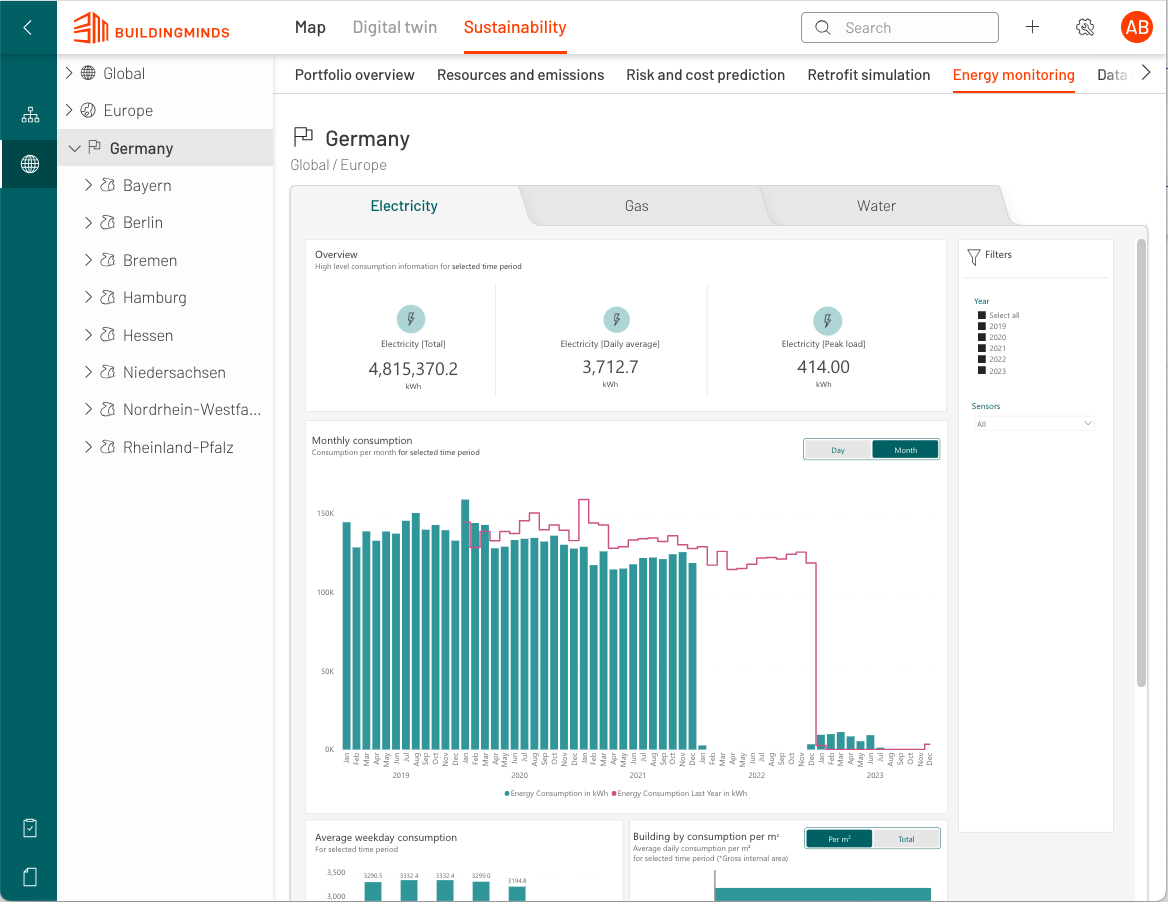Screen dimensions: 1168x902
Task: Click the dashboard vertical scrollbar
Action: point(1141,463)
